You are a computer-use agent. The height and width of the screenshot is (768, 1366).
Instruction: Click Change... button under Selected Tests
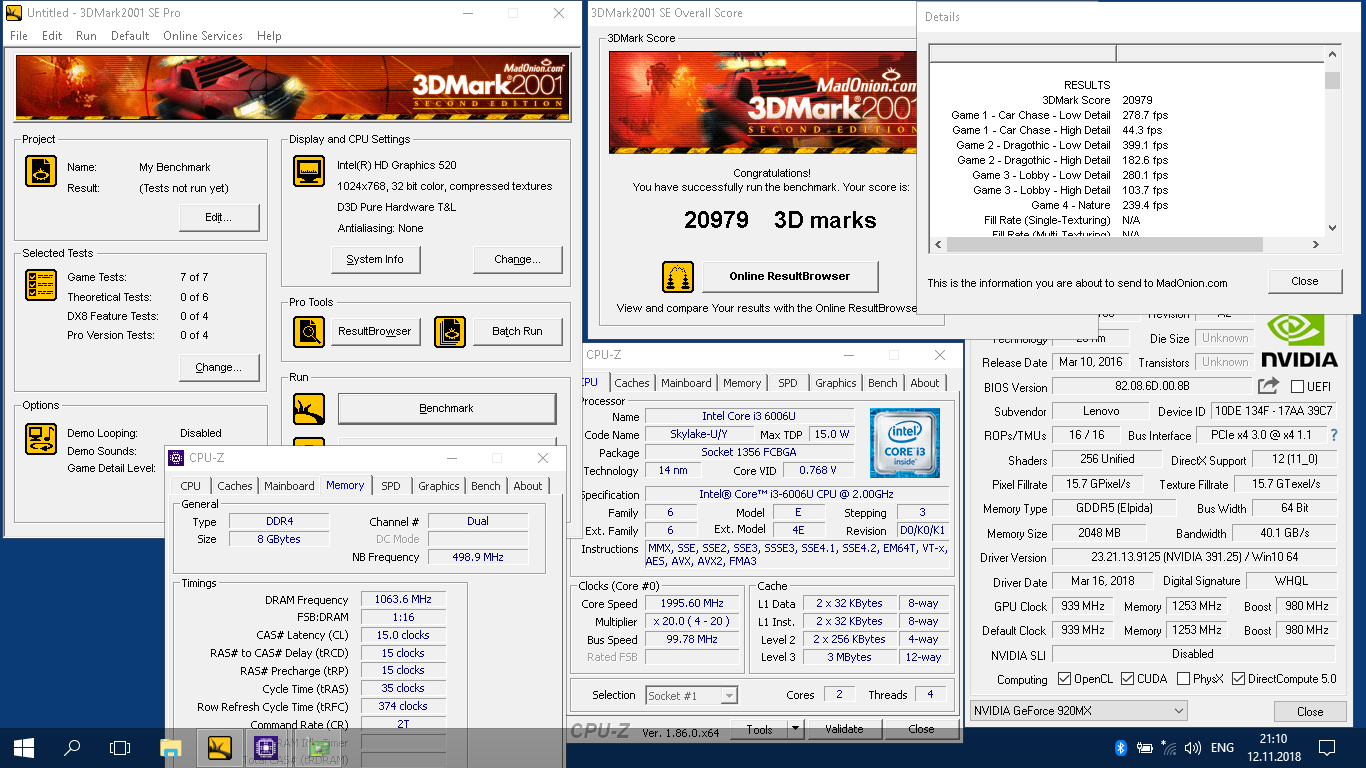pos(219,367)
